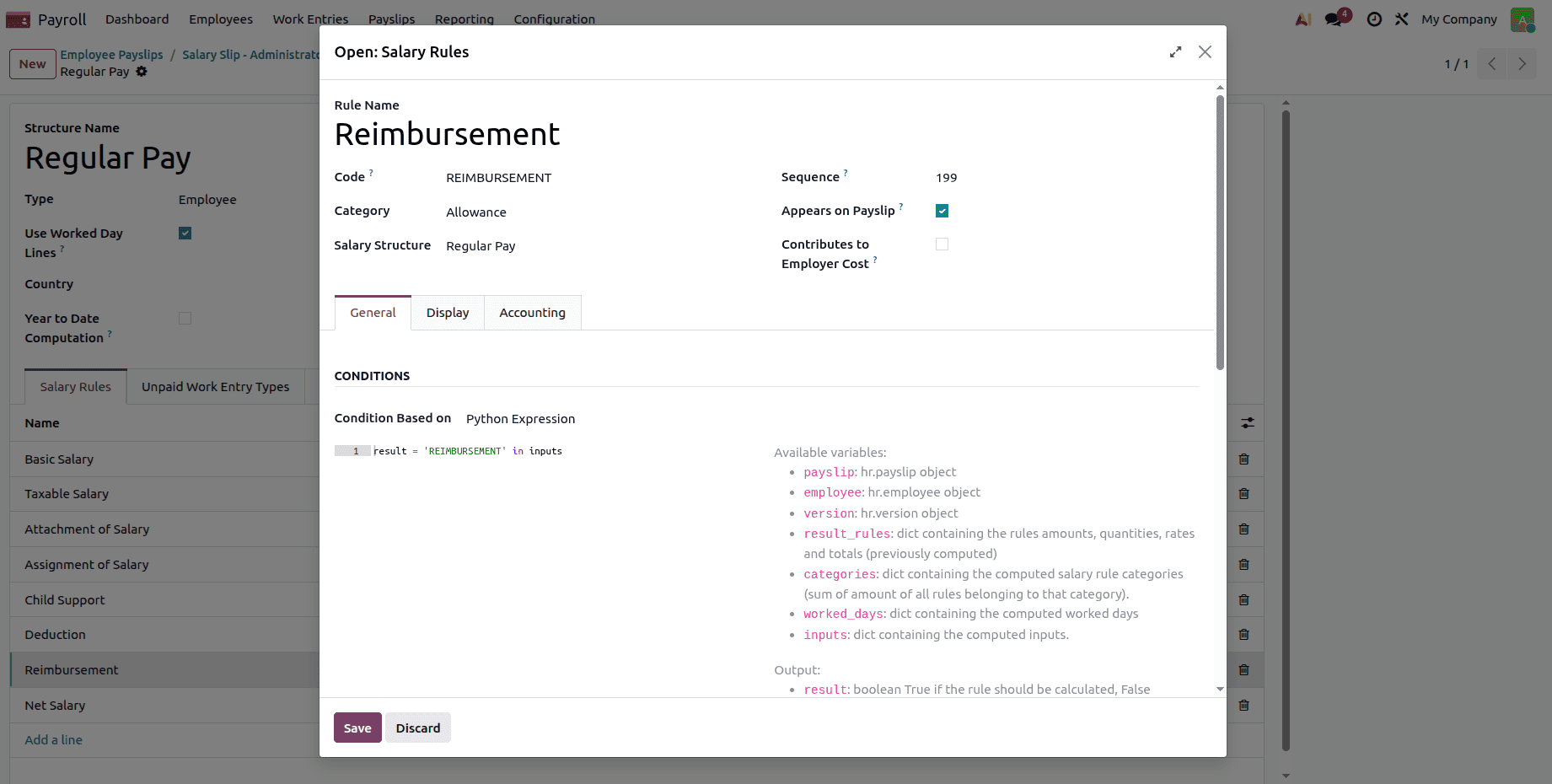Click the background page vertical scrollbar
The width and height of the screenshot is (1552, 784).
click(x=1286, y=430)
